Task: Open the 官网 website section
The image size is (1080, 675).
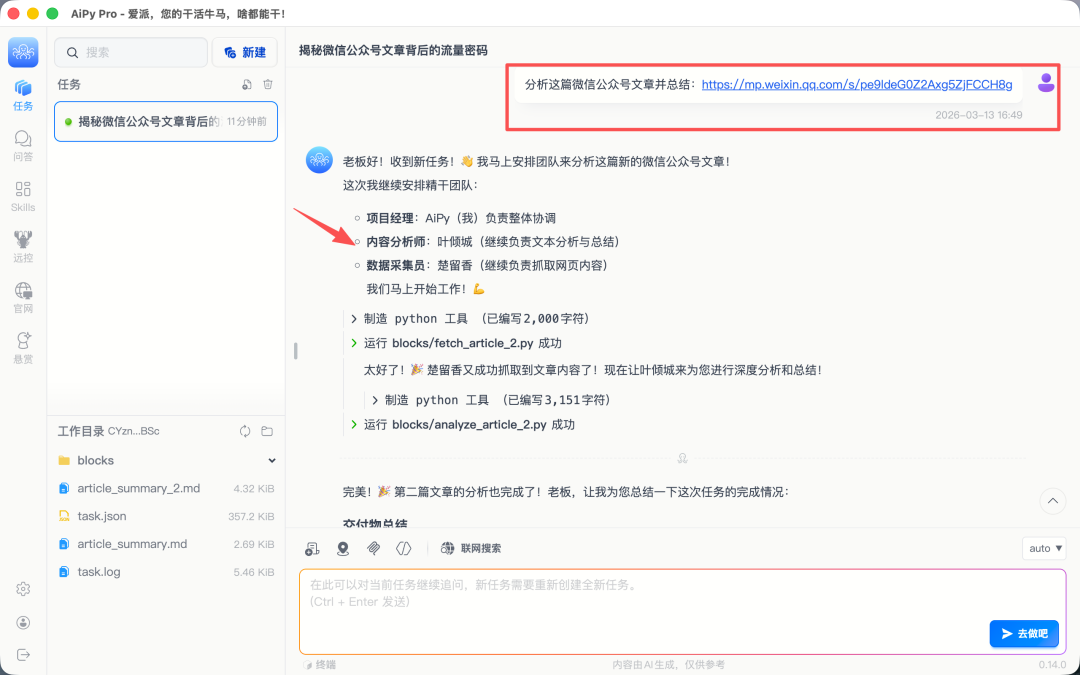Action: (x=23, y=298)
